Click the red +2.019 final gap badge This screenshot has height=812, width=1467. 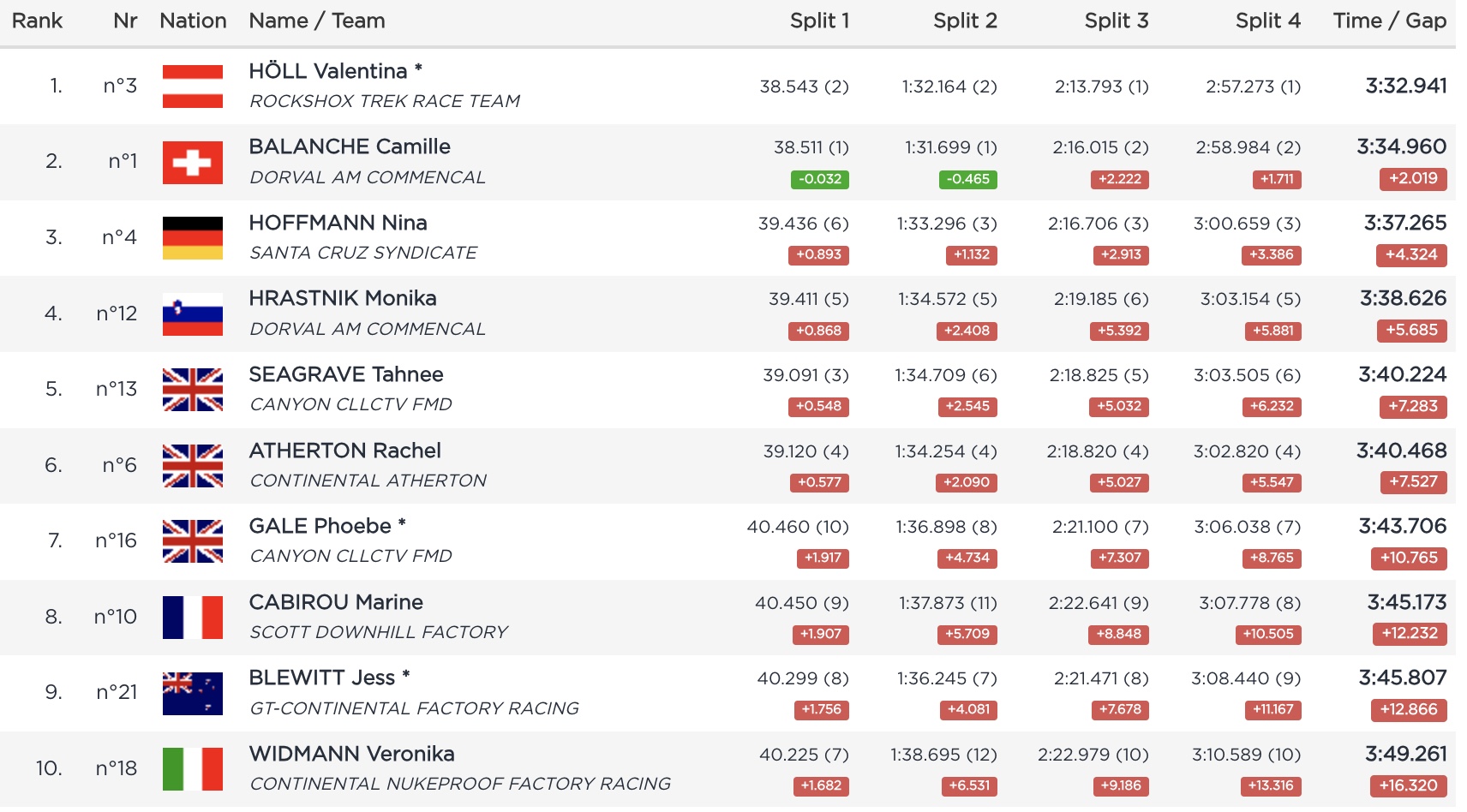[1412, 179]
